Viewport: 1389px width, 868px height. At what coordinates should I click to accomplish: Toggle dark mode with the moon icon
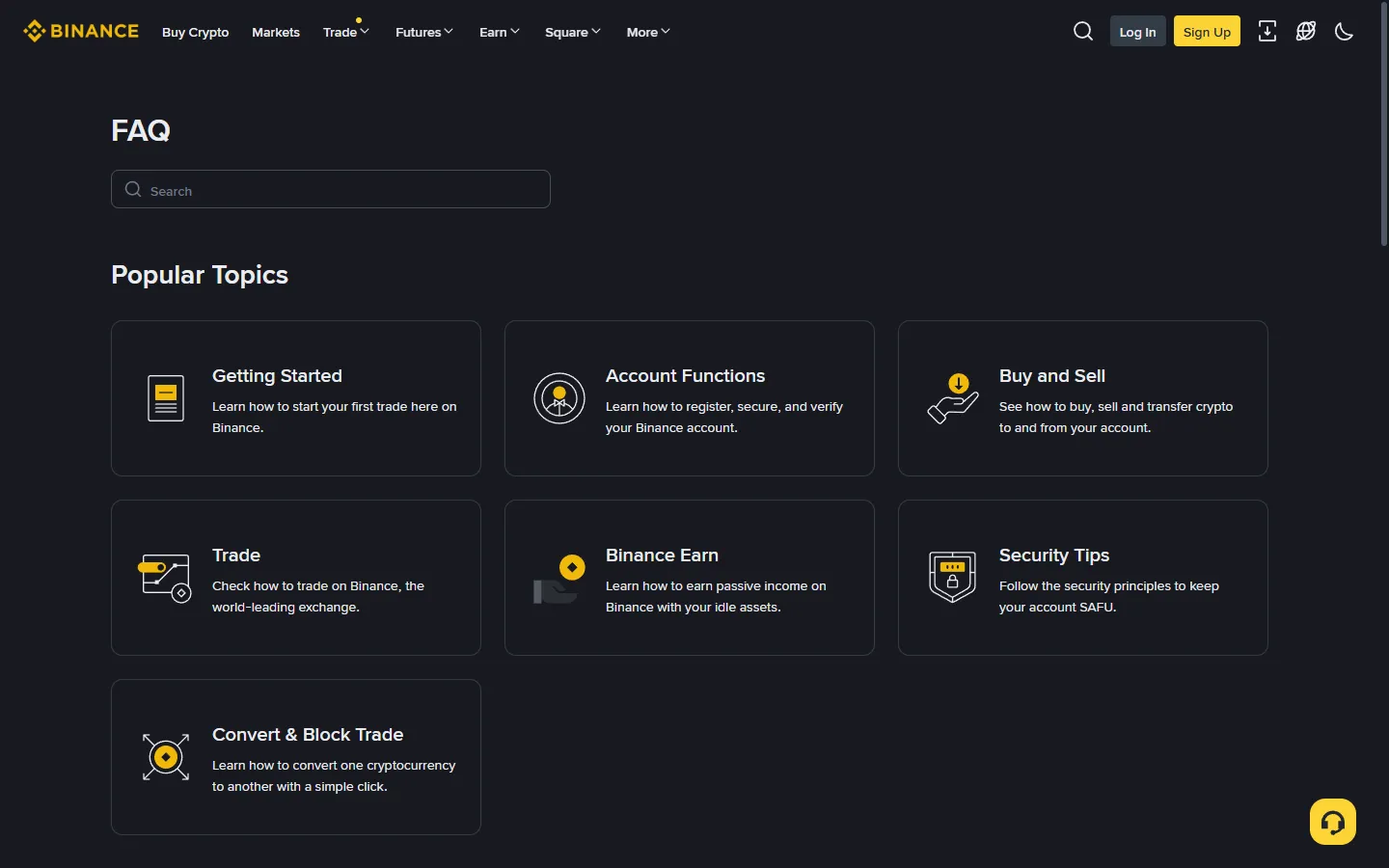click(1344, 32)
